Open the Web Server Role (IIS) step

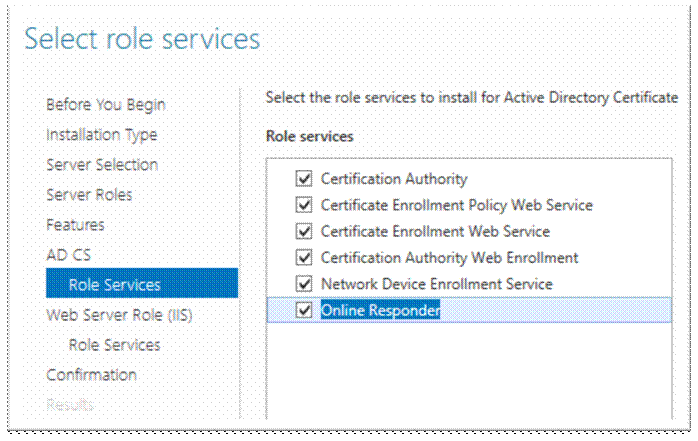click(119, 316)
